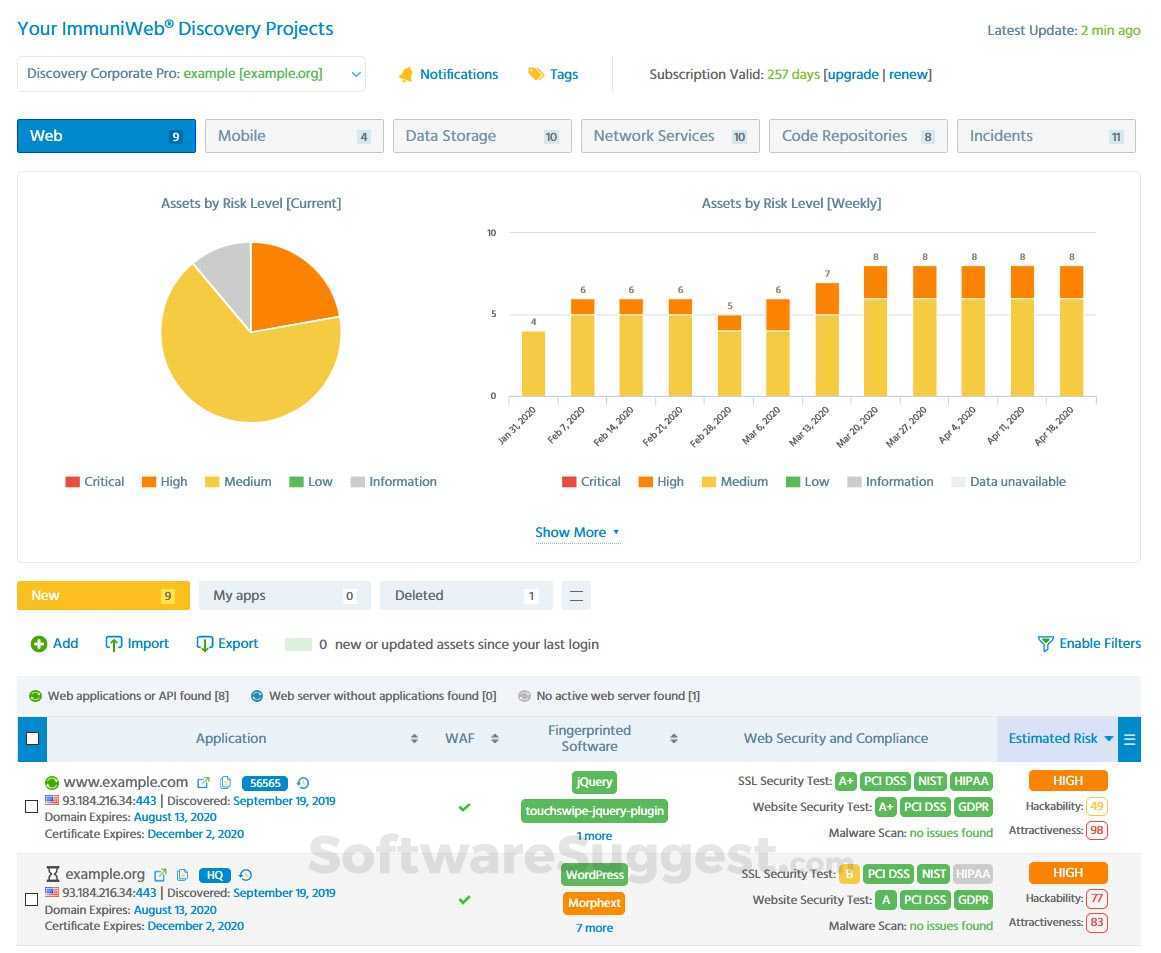This screenshot has width=1161, height=953.
Task: Open the Discovery Corporate Pro project dropdown
Action: point(191,74)
